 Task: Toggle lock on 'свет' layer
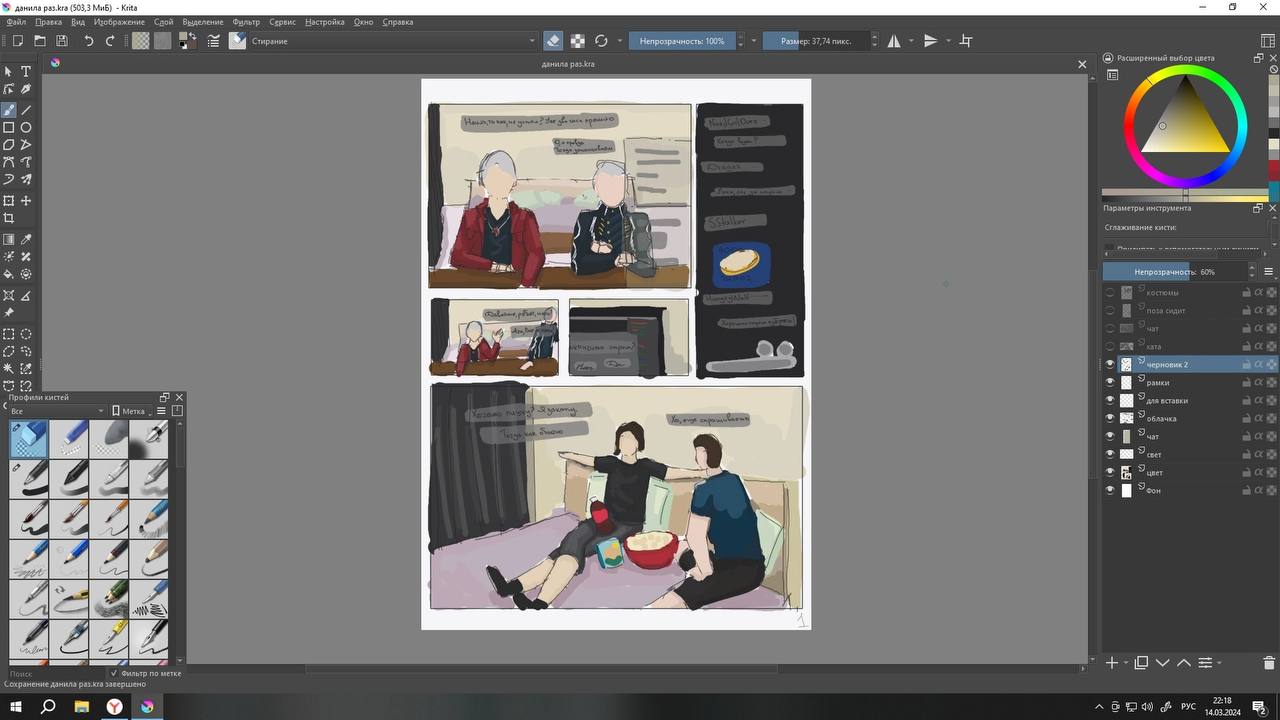[1246, 454]
